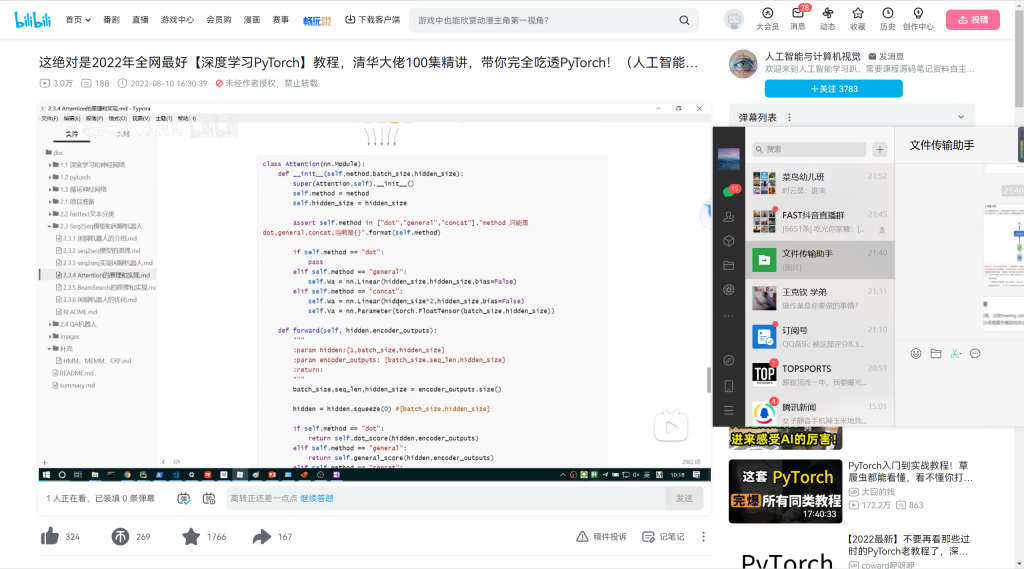Expand the 2.4 QA机器人 folder
The image size is (1024, 569).
tap(50, 324)
